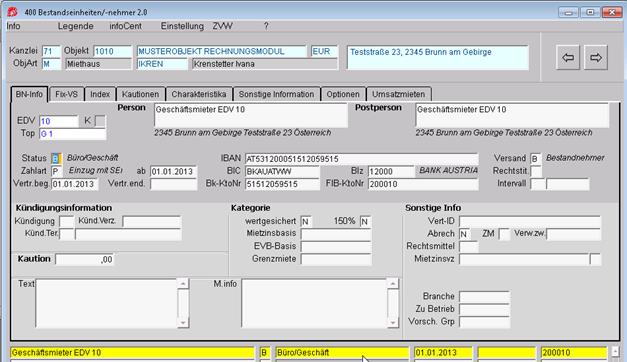The height and width of the screenshot is (362, 627).
Task: Go to previous record with left arrow
Action: (x=568, y=58)
